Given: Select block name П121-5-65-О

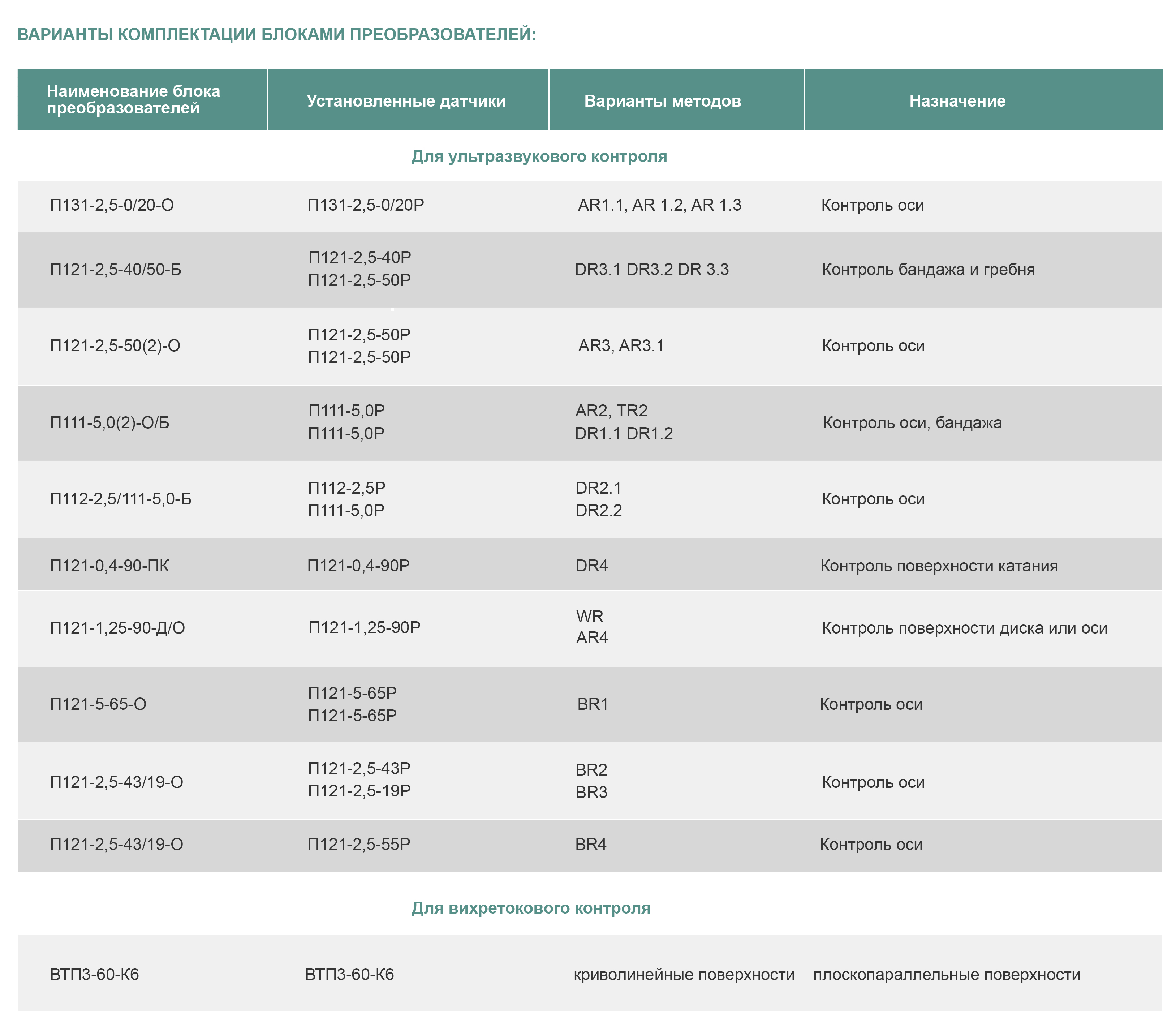Looking at the screenshot, I should (x=98, y=704).
